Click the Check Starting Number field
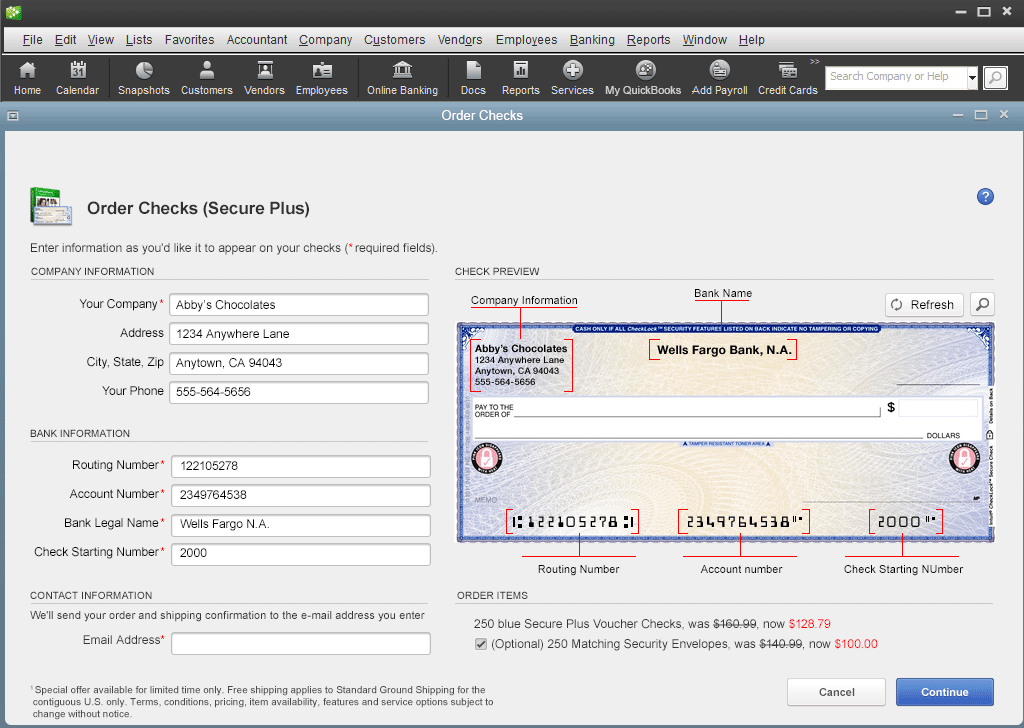The width and height of the screenshot is (1024, 728). click(x=300, y=553)
